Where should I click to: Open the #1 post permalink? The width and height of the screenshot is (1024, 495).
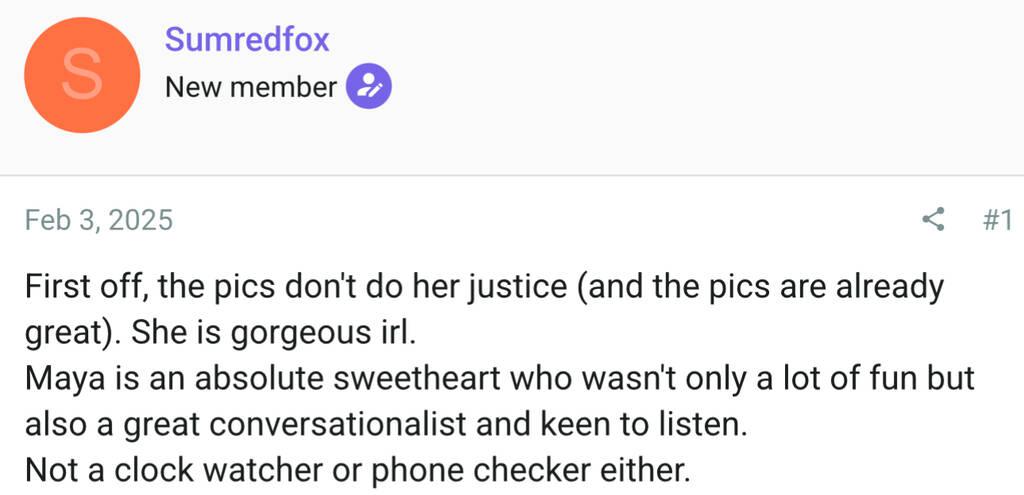[997, 220]
